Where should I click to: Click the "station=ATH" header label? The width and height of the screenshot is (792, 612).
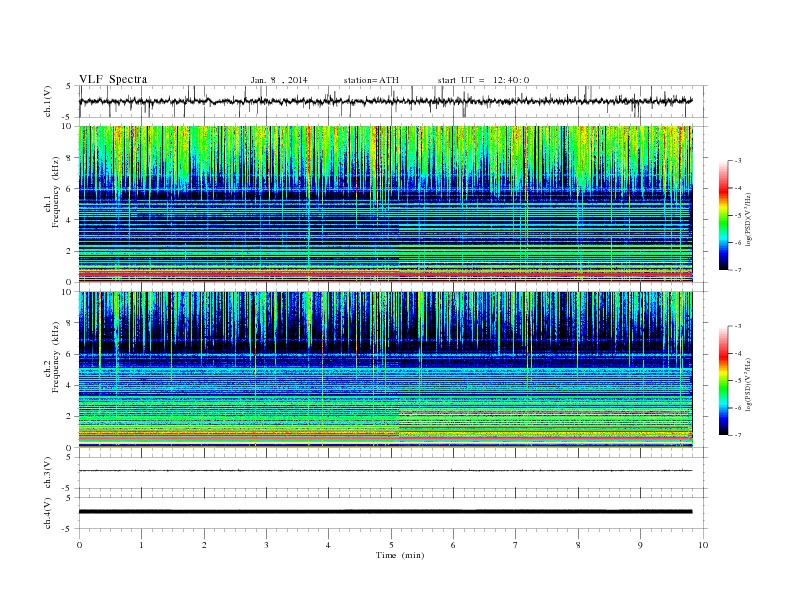pos(371,80)
